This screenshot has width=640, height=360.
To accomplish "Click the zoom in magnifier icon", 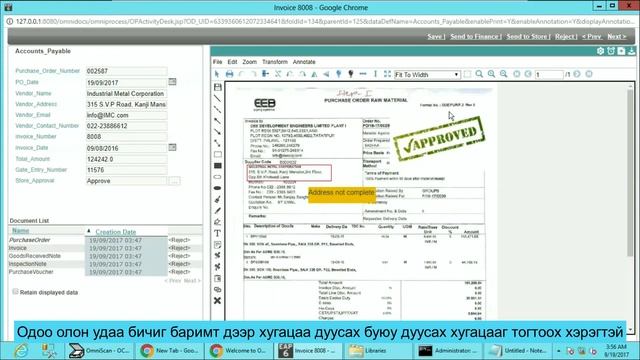I will (x=491, y=74).
